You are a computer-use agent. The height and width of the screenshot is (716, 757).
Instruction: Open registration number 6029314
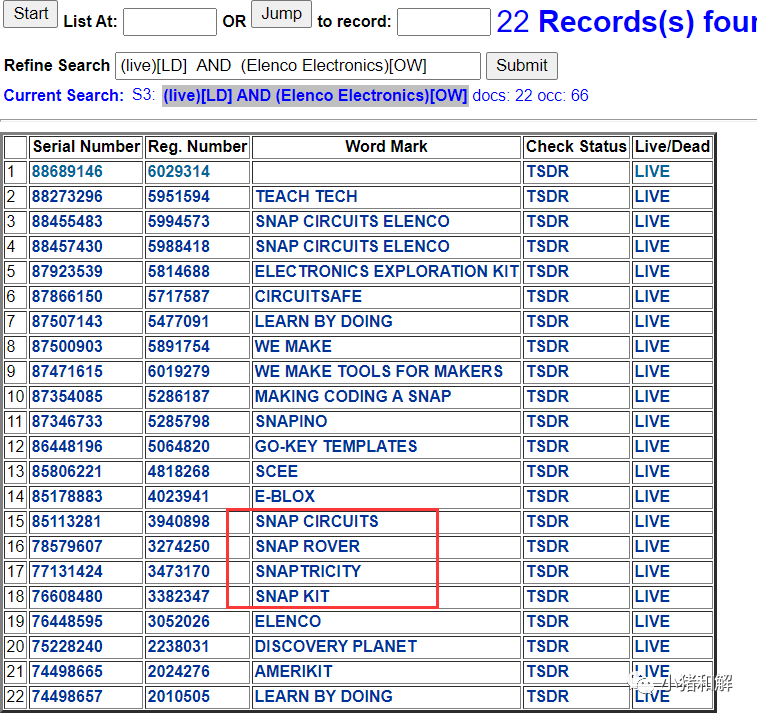pyautogui.click(x=179, y=171)
